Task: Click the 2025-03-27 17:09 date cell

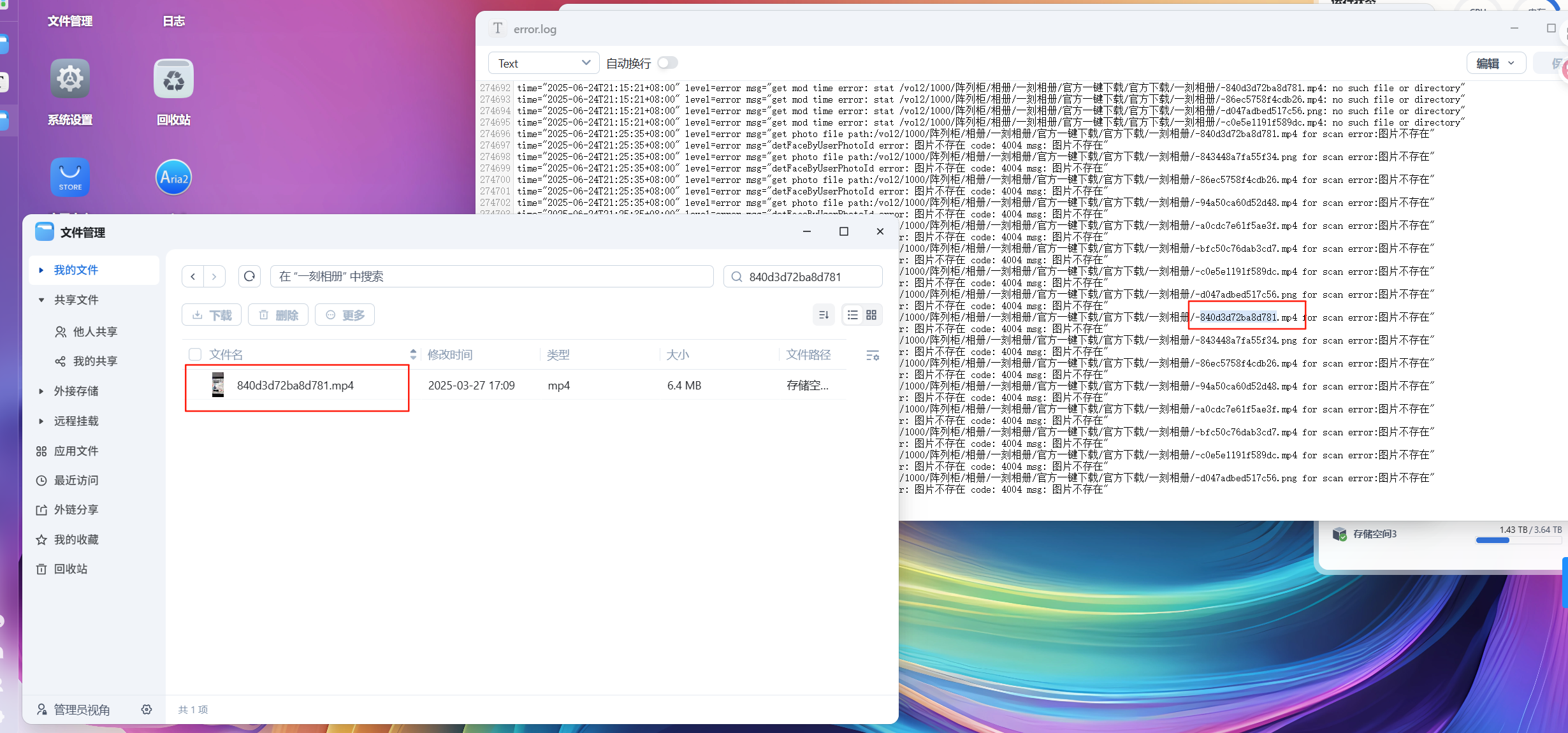Action: (x=471, y=385)
